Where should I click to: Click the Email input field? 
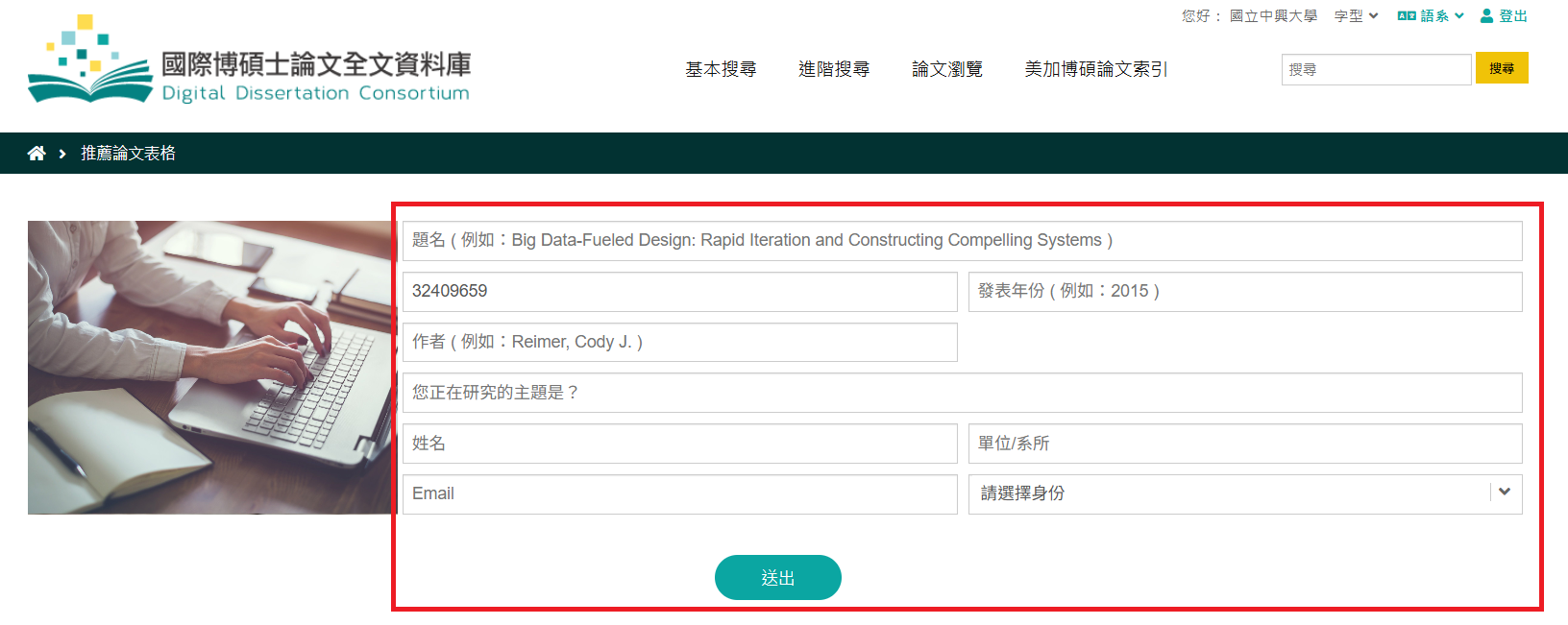[679, 493]
